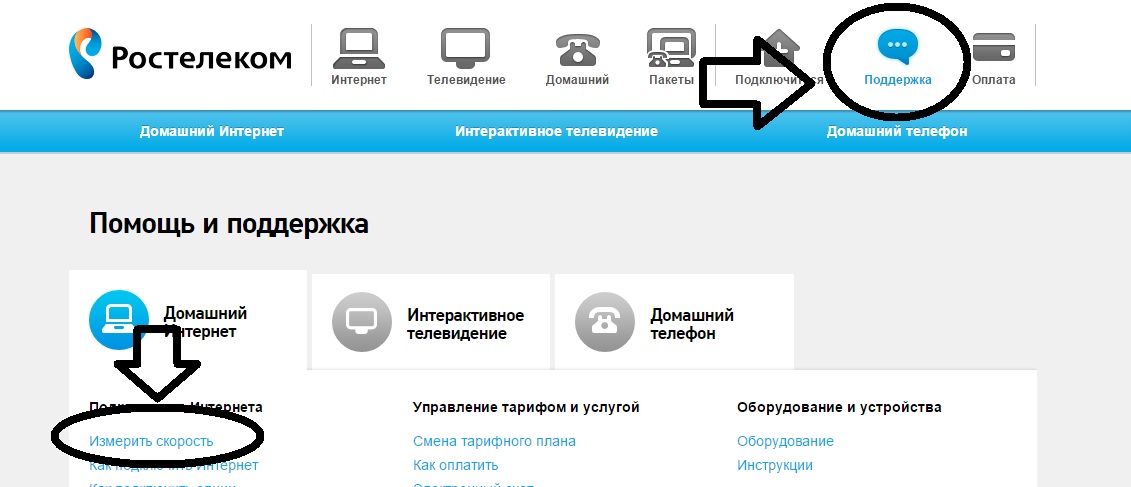1131x487 pixels.
Task: Switch to the Интерактивное телевидение support tab
Action: click(x=431, y=322)
